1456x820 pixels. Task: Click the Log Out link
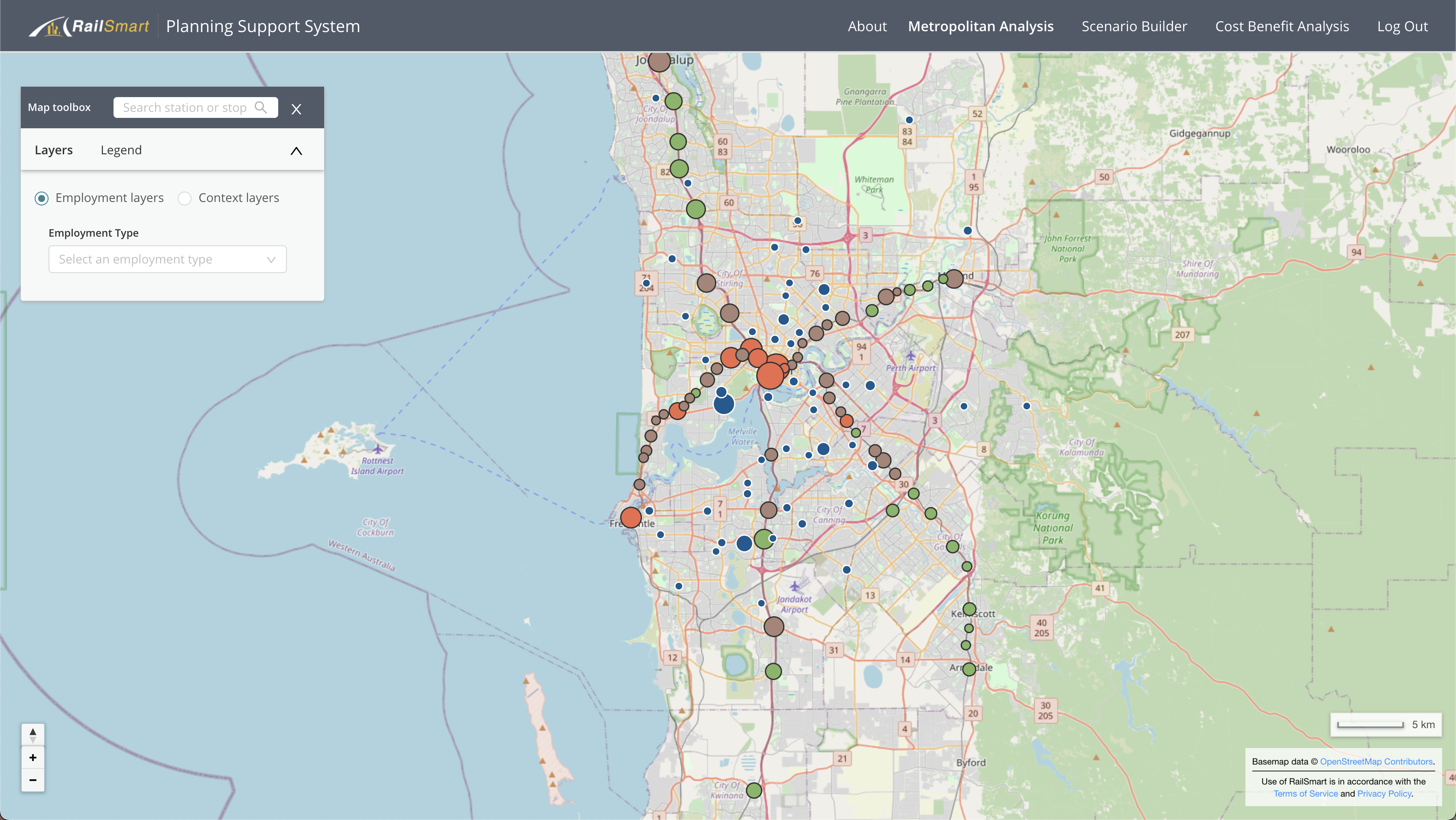[1402, 26]
